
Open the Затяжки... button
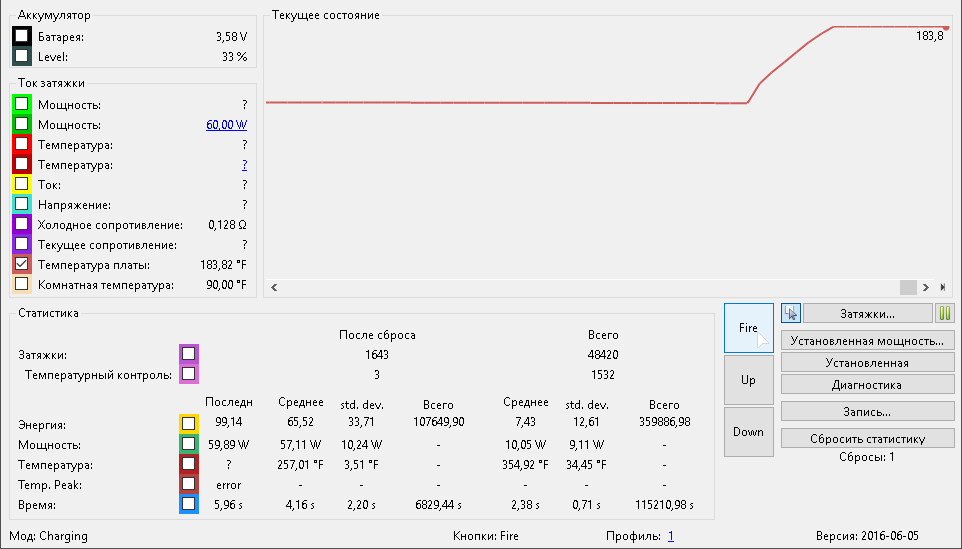867,313
